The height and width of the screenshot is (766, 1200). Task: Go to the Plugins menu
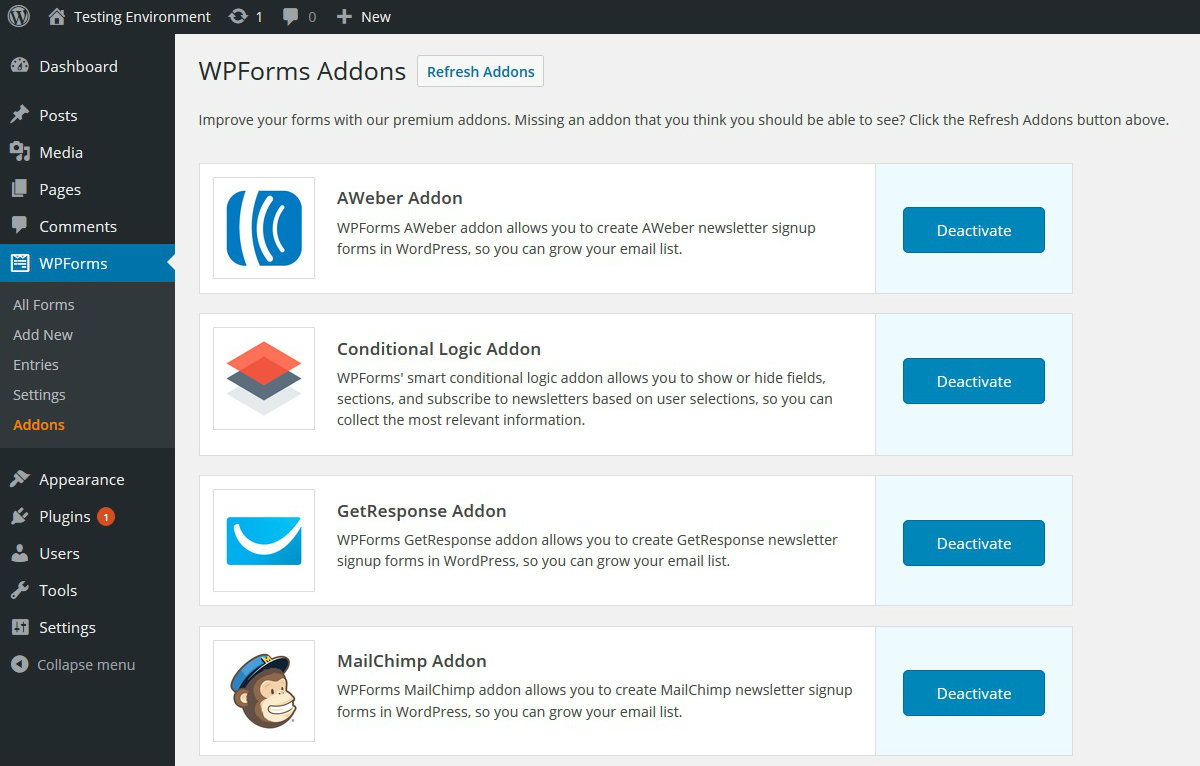click(65, 516)
